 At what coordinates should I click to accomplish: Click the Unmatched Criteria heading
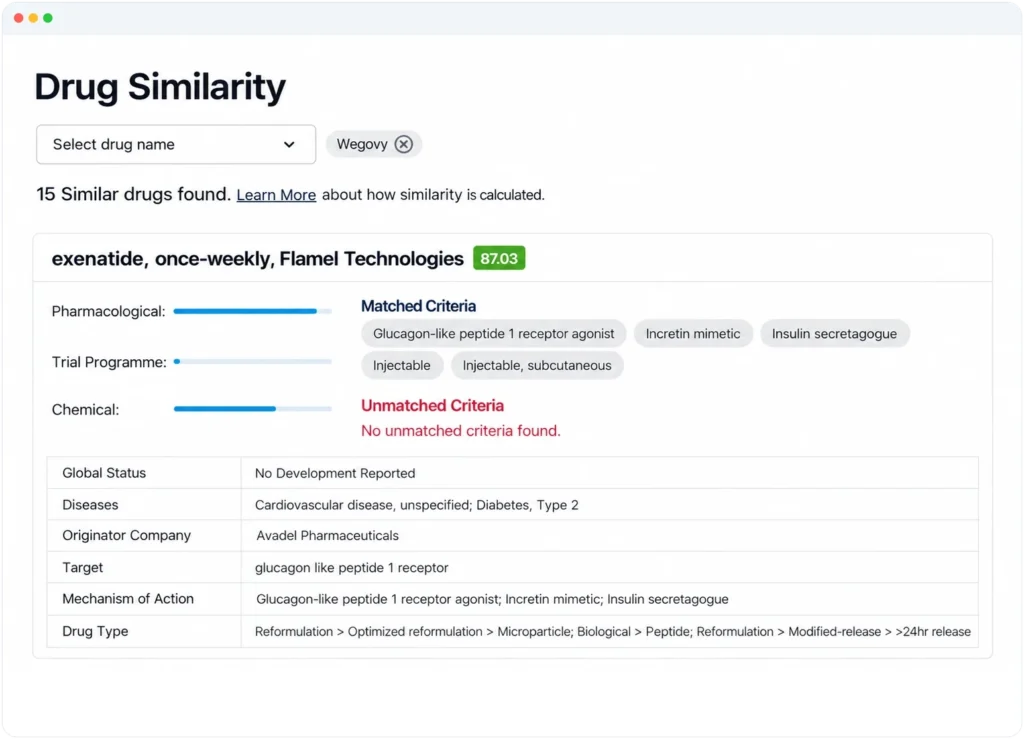click(432, 405)
